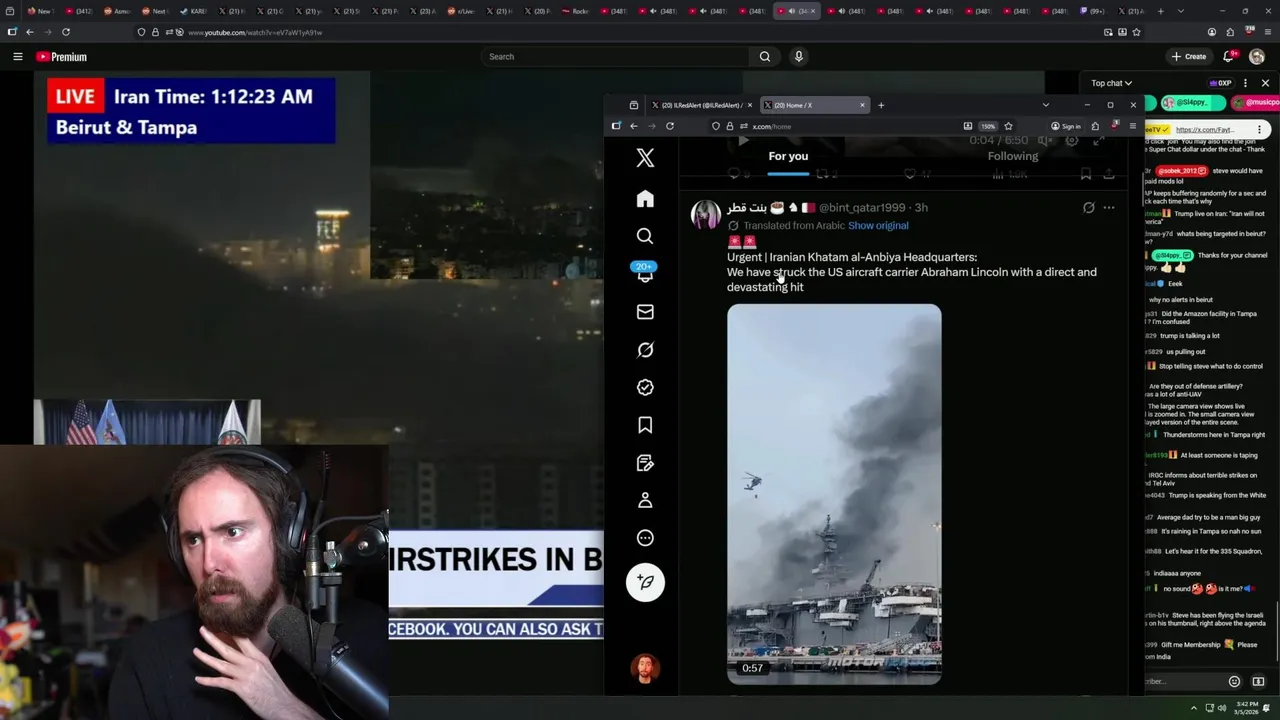The height and width of the screenshot is (720, 1280).
Task: Click the YouTube search magnifier button
Action: pyautogui.click(x=765, y=57)
